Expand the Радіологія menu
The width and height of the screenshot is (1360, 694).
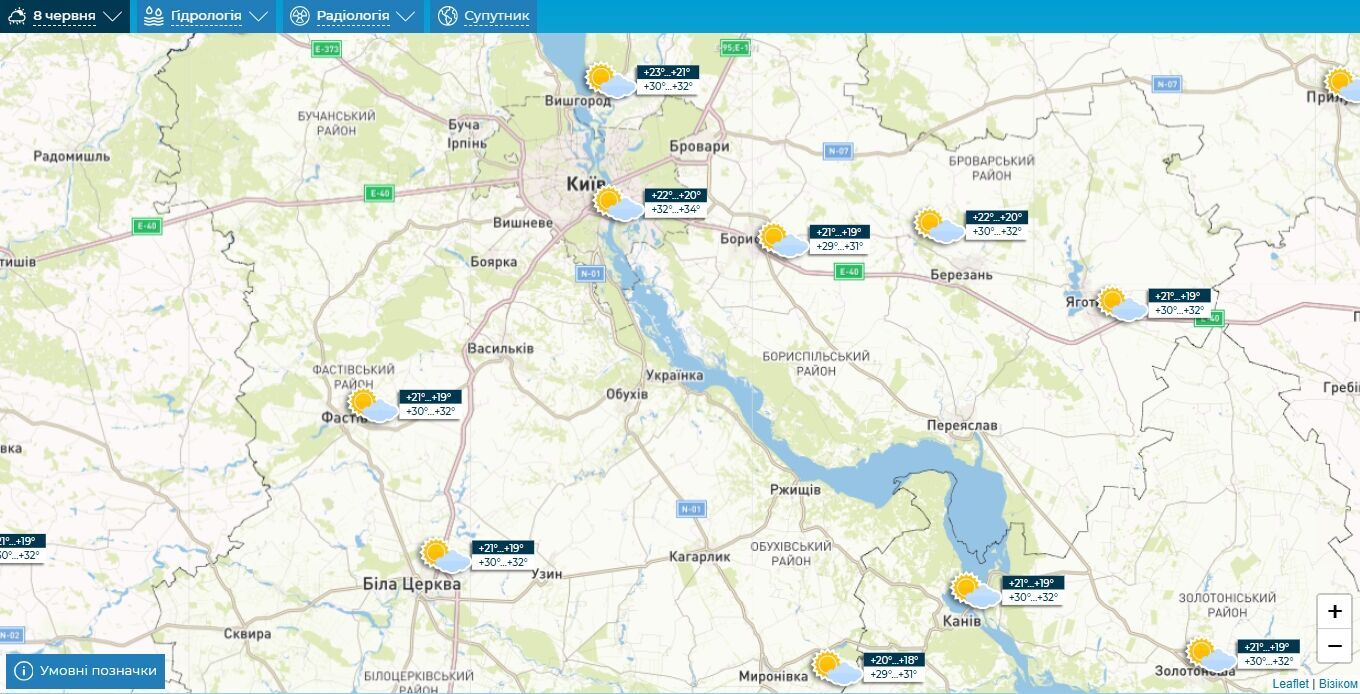point(352,16)
